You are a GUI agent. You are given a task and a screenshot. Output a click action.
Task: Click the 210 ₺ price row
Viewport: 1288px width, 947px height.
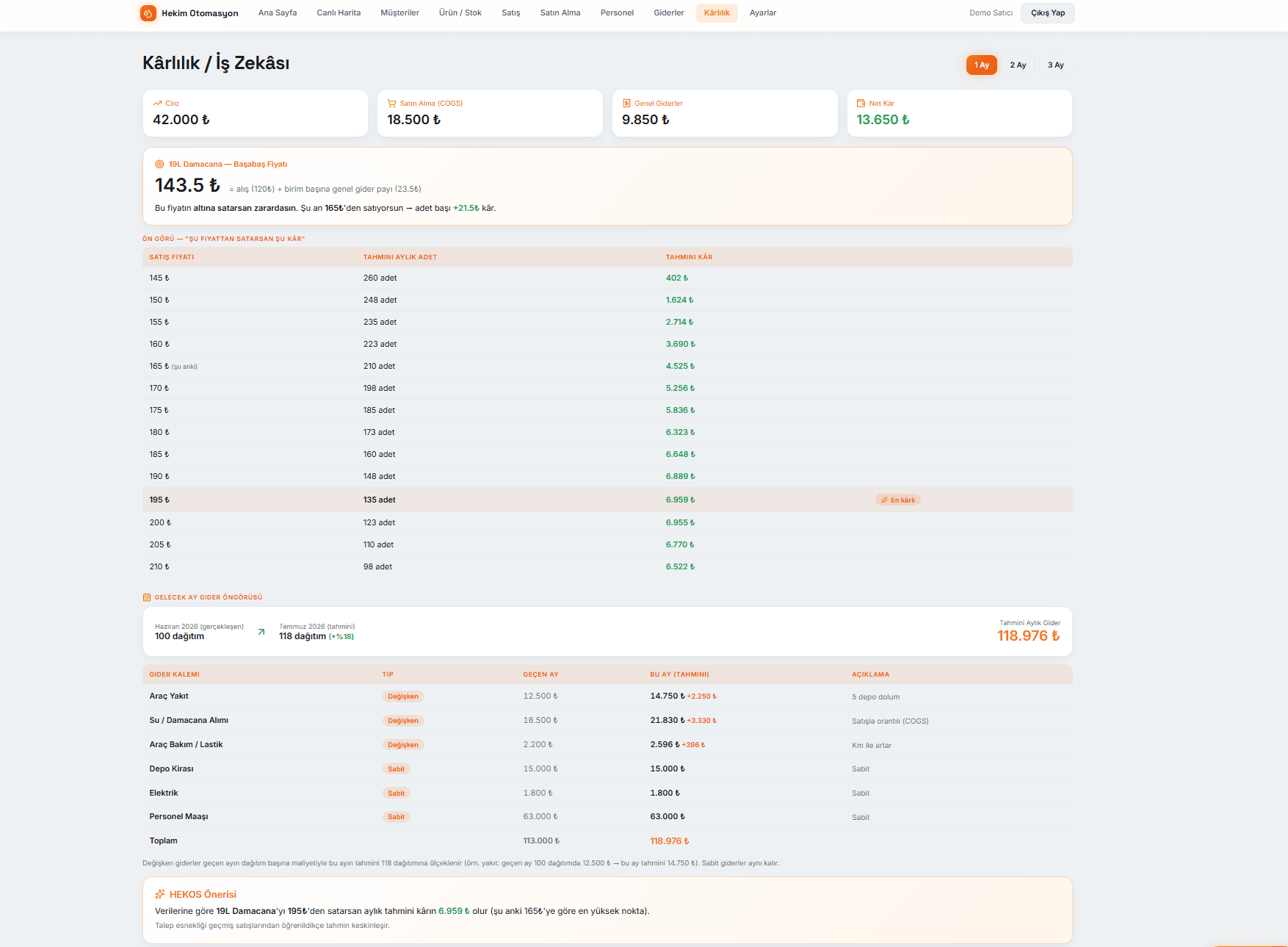(607, 567)
